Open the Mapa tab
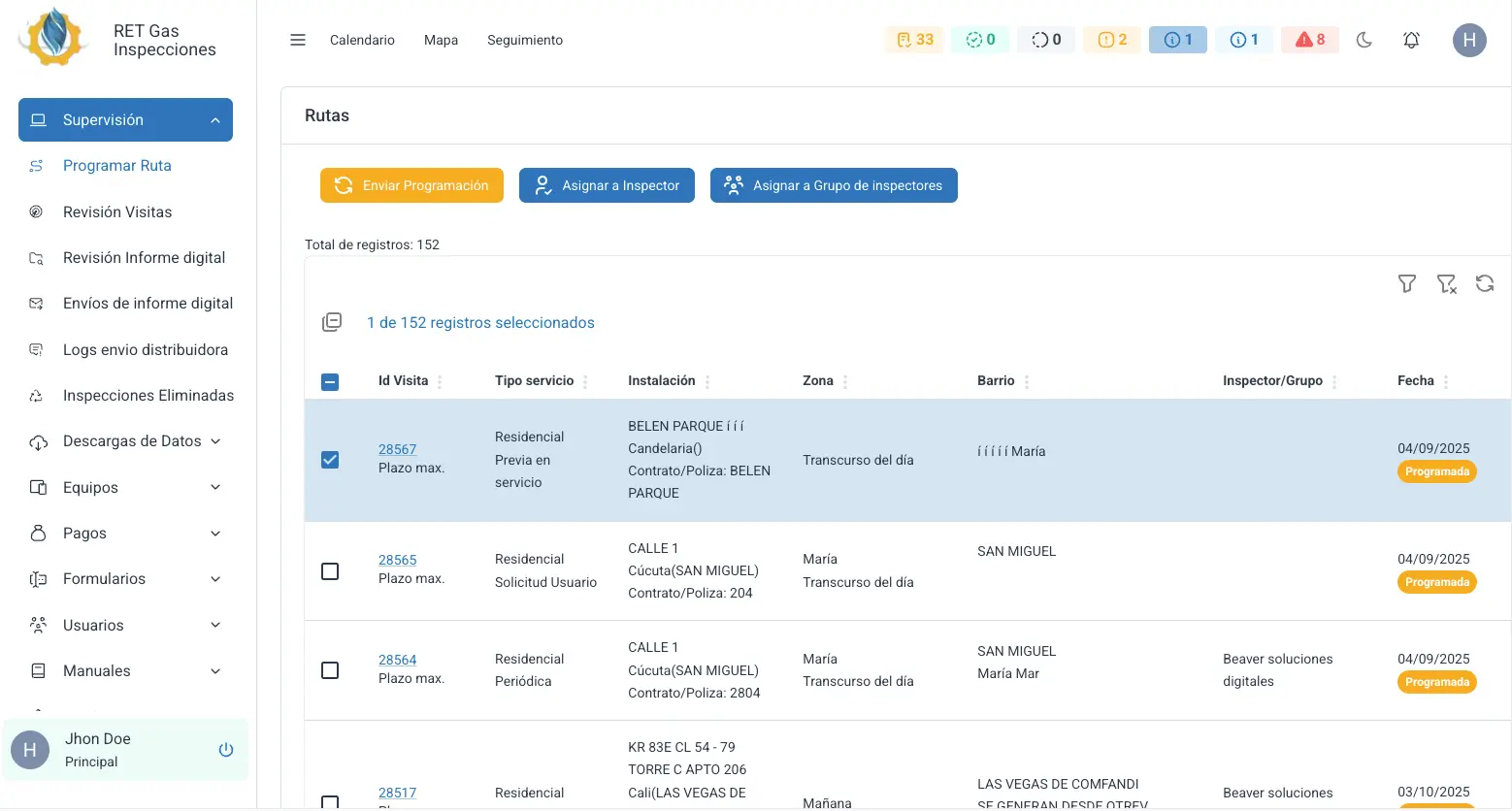Image resolution: width=1512 pixels, height=811 pixels. [441, 40]
